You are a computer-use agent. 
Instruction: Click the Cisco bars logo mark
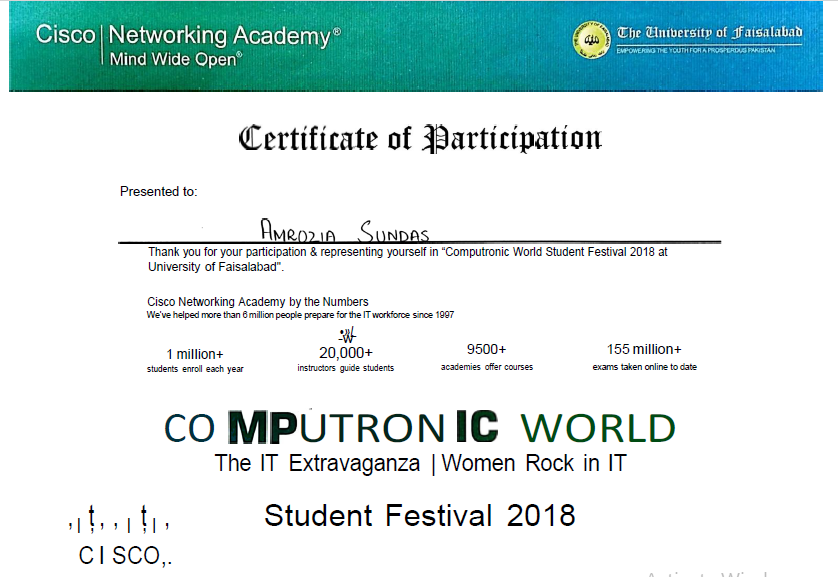point(119,518)
